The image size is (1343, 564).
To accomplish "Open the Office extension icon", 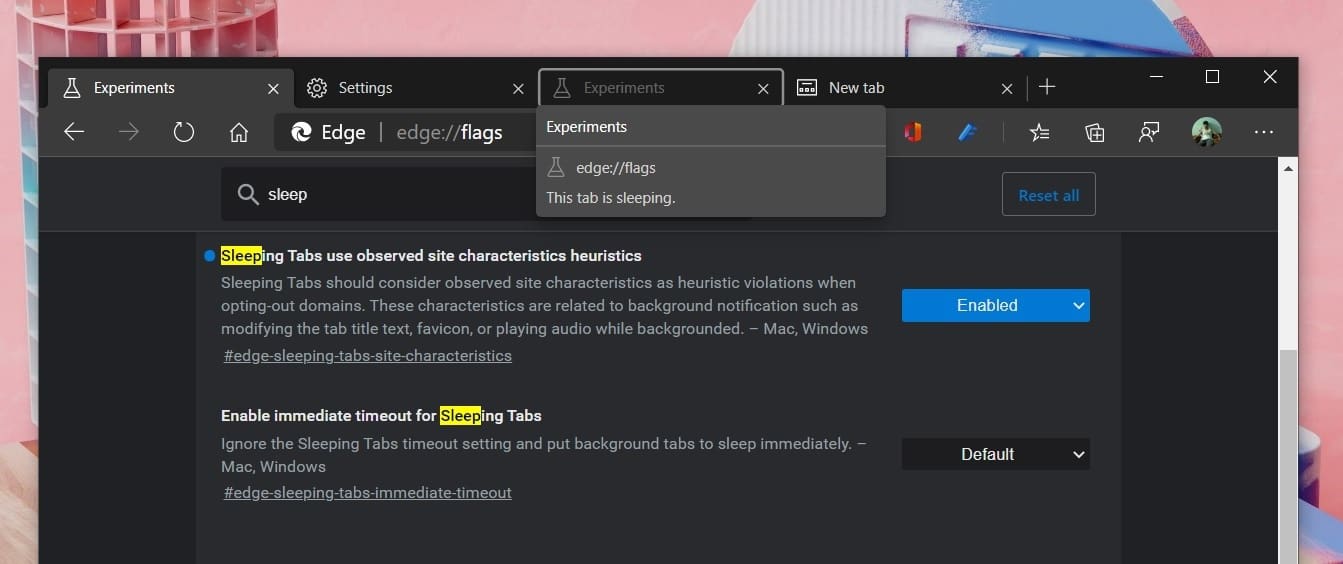I will [x=912, y=132].
